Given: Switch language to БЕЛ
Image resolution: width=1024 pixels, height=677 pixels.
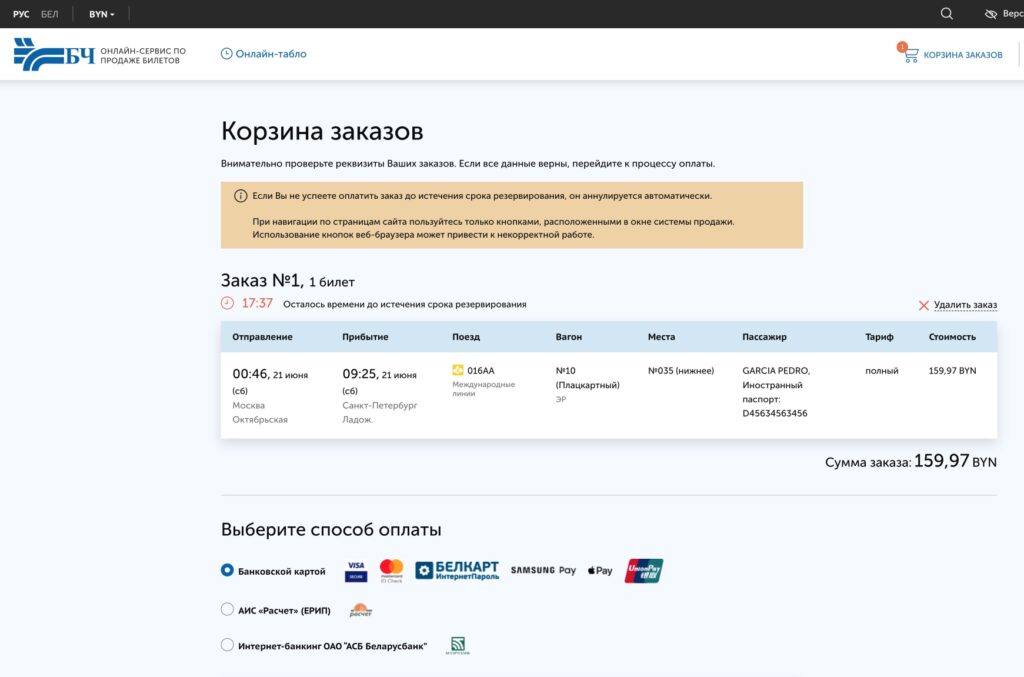Looking at the screenshot, I should [51, 13].
